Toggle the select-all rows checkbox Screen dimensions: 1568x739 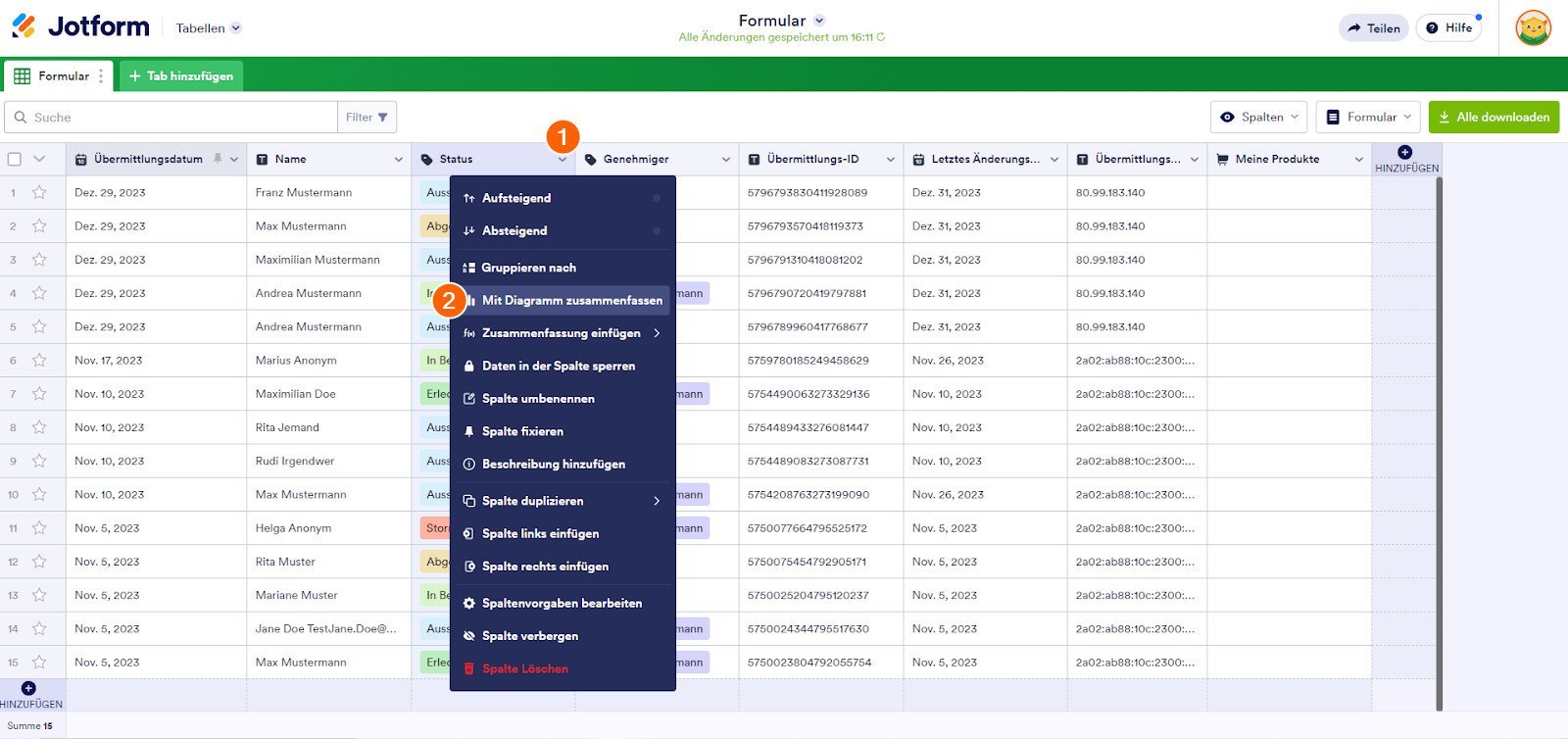[x=15, y=159]
